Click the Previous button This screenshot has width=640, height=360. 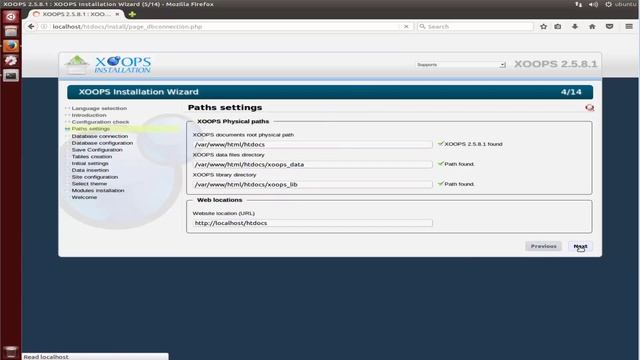(x=543, y=246)
